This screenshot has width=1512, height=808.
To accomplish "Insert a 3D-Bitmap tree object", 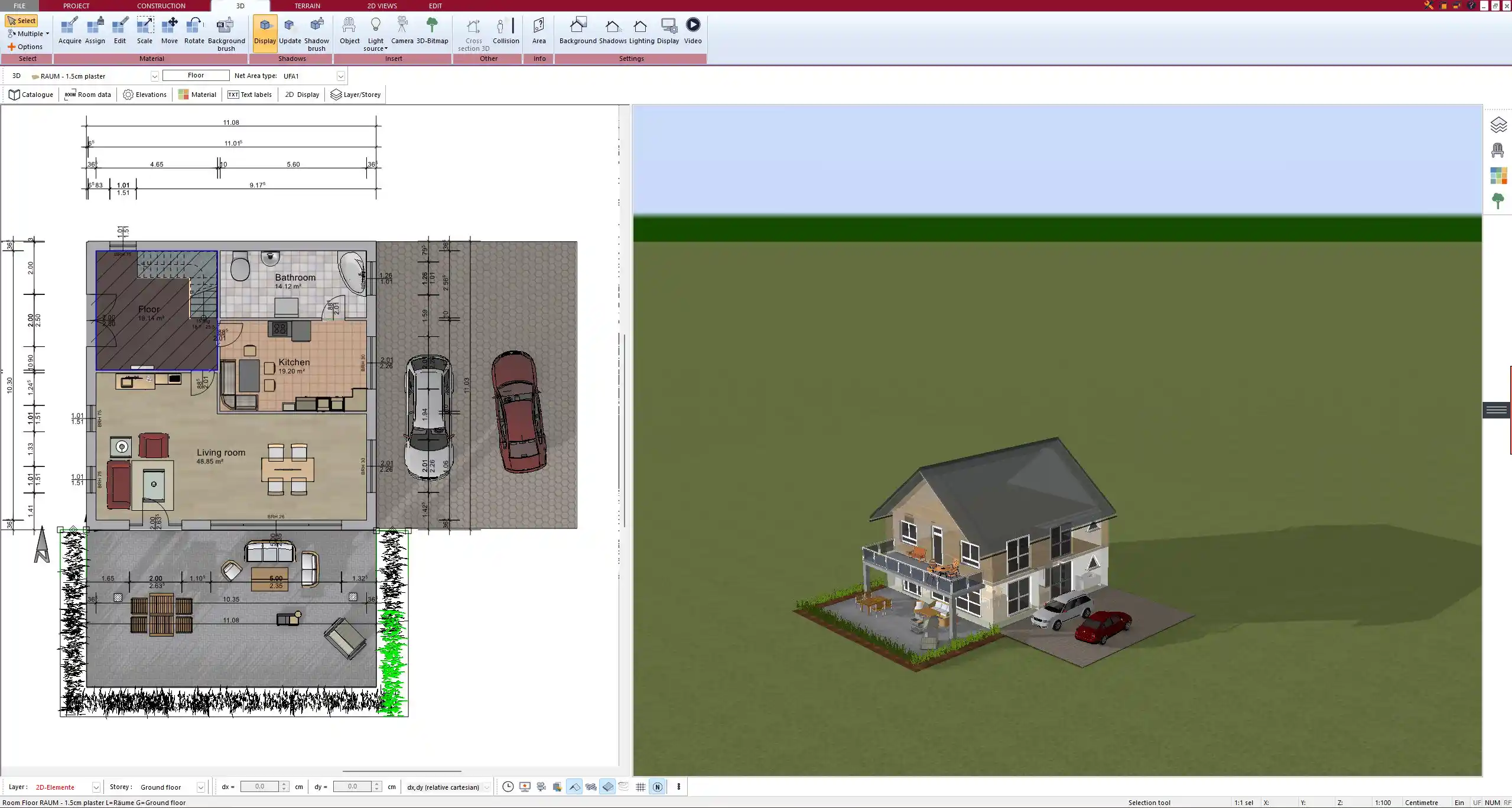I will (433, 31).
